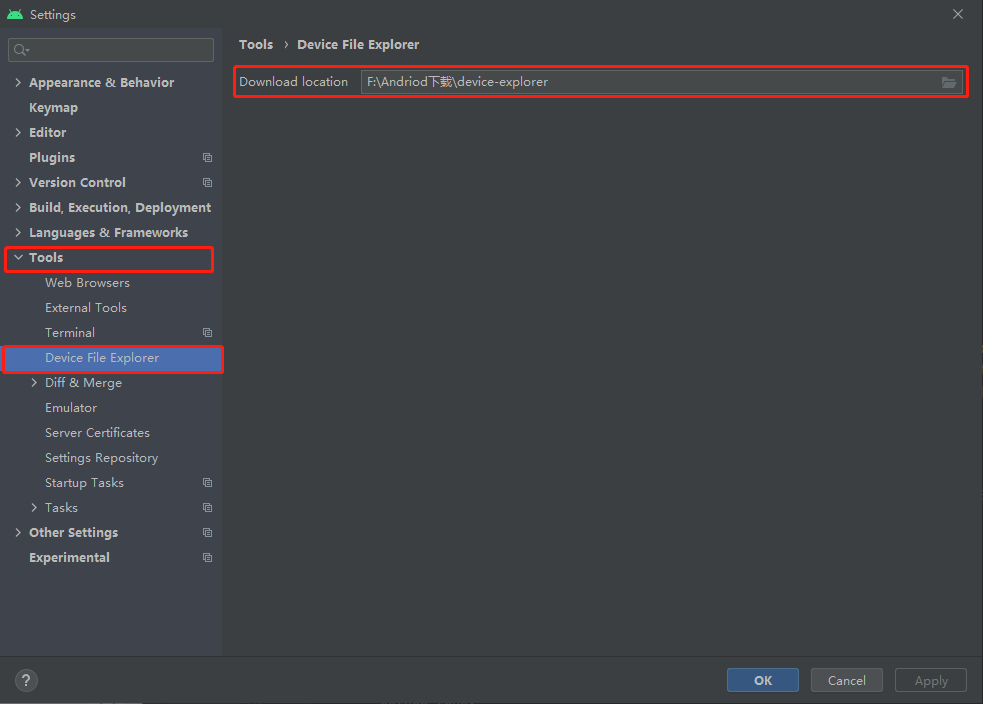Viewport: 983px width, 704px height.
Task: Click the Apply button
Action: (x=930, y=680)
